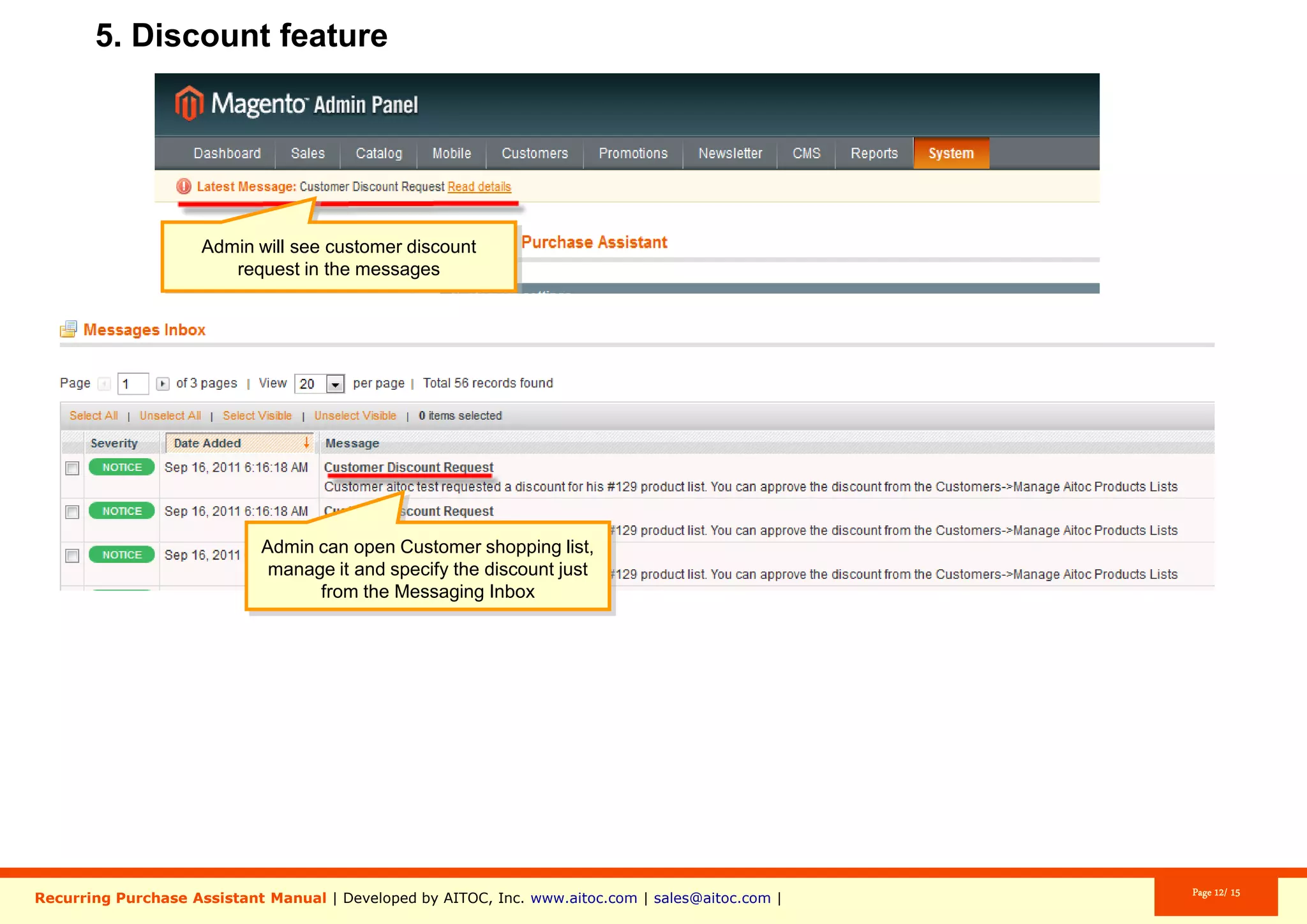Click the 'Purchase Assistant' heading
Screen dimensions: 1307x924
tap(594, 242)
